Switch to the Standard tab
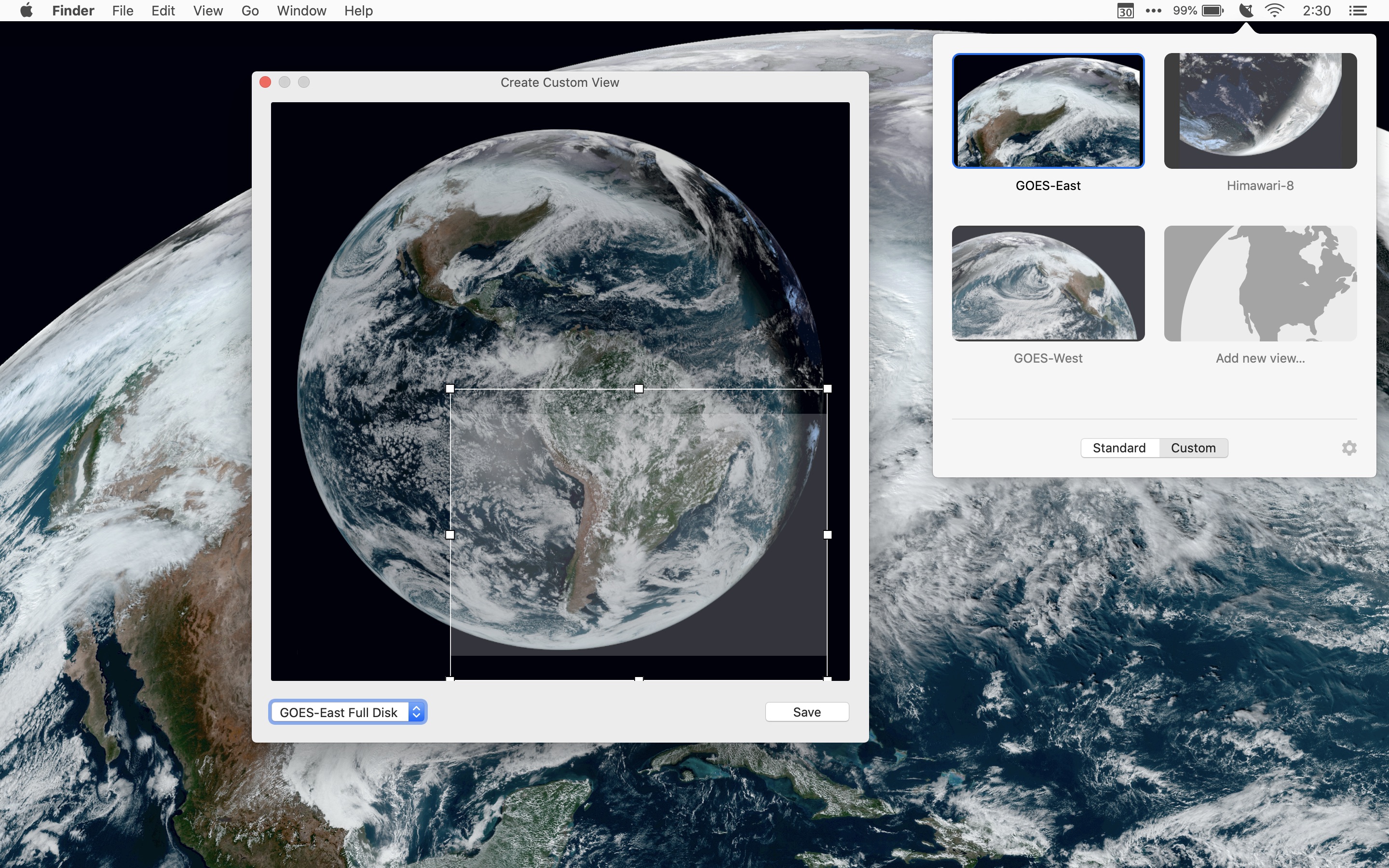1389x868 pixels. point(1119,448)
